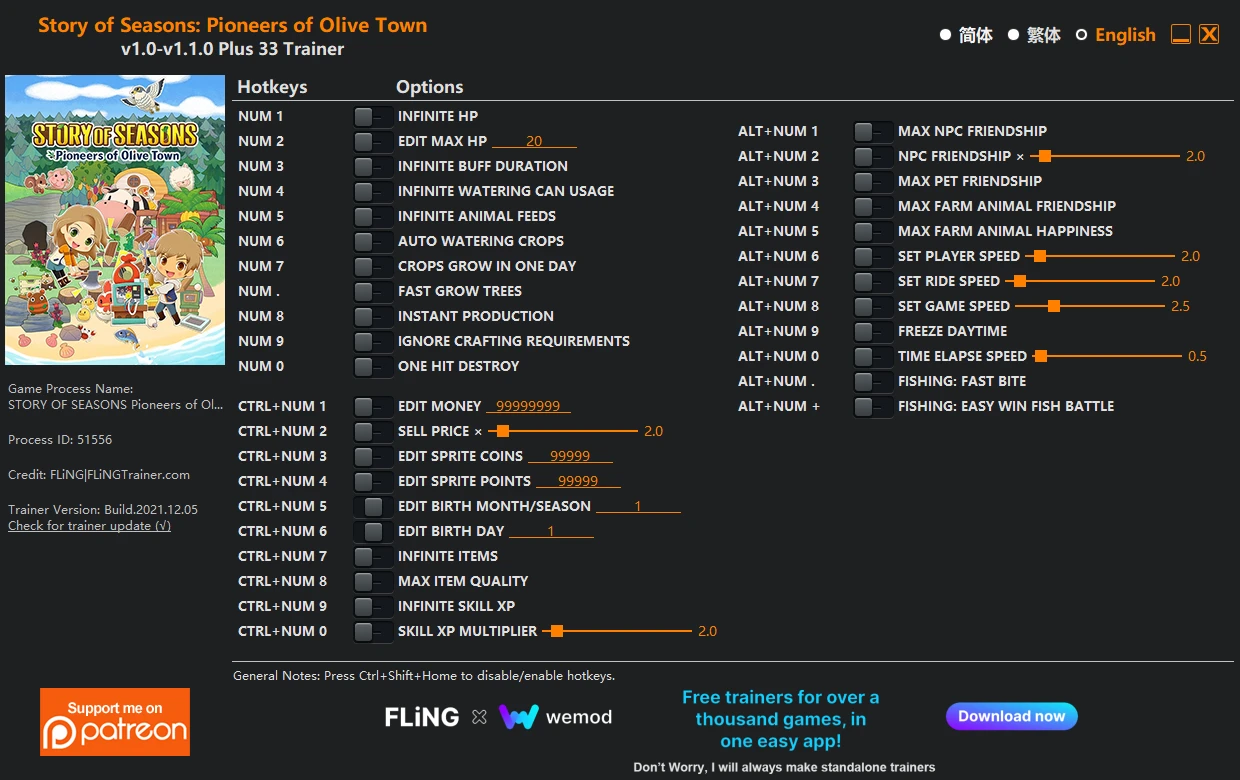The image size is (1240, 780).
Task: Enable Fishing: Fast Bite toggle
Action: [873, 381]
